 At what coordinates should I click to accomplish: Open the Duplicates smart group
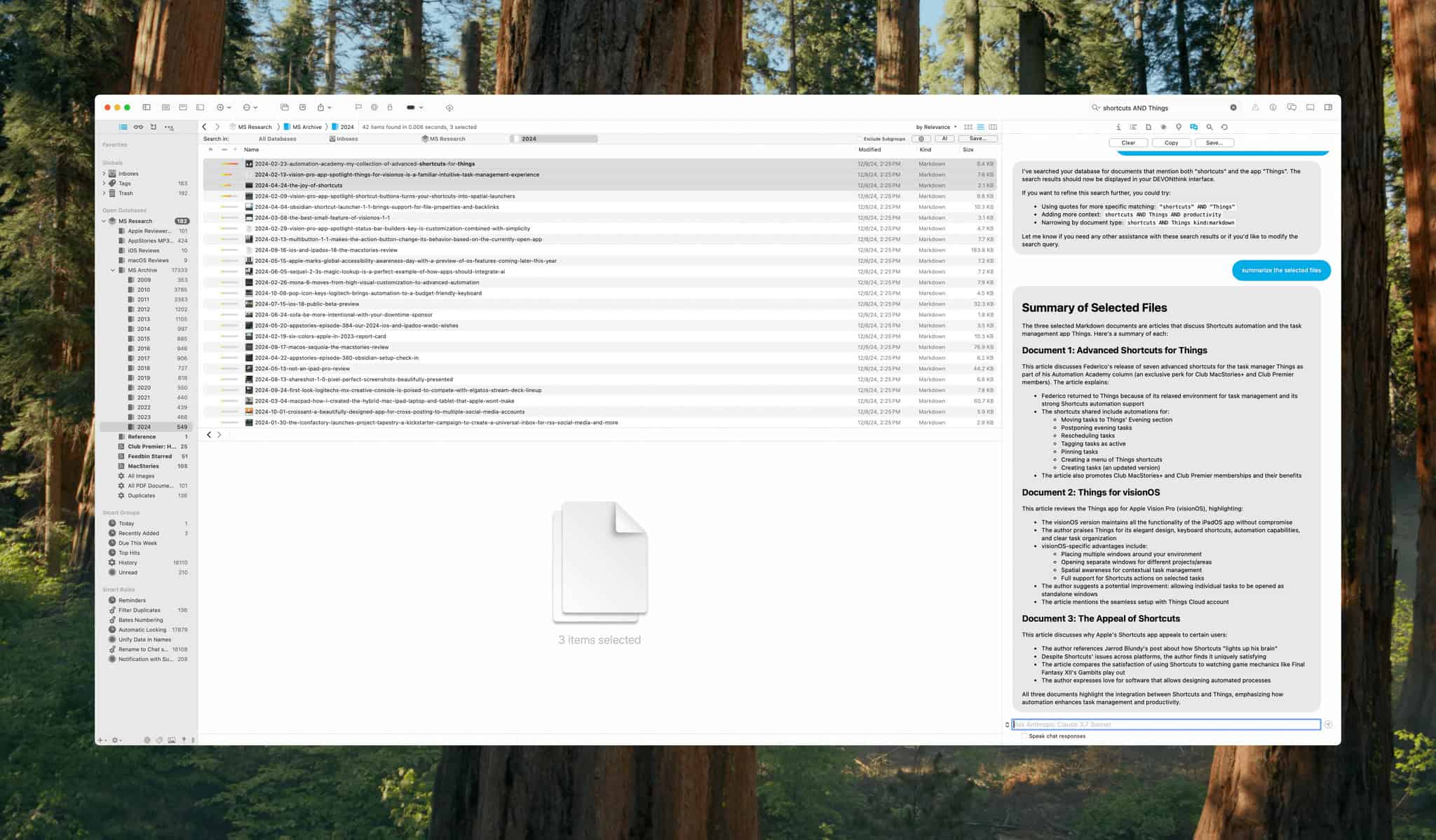coord(147,496)
